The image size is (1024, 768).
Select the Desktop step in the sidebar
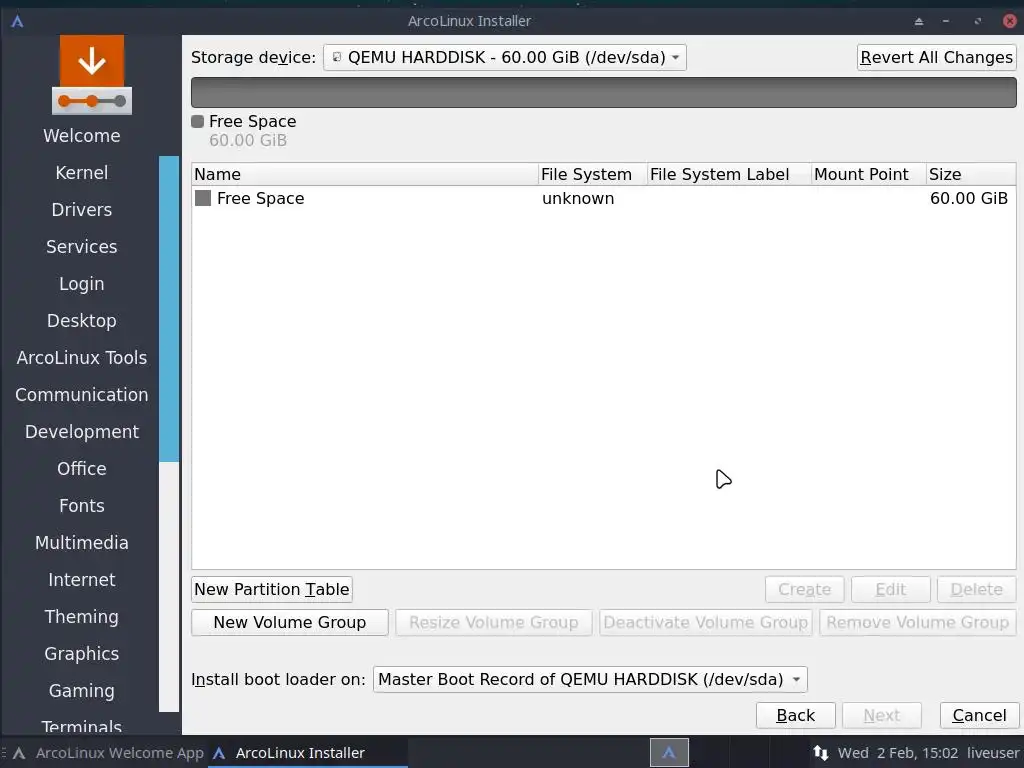[x=82, y=321]
